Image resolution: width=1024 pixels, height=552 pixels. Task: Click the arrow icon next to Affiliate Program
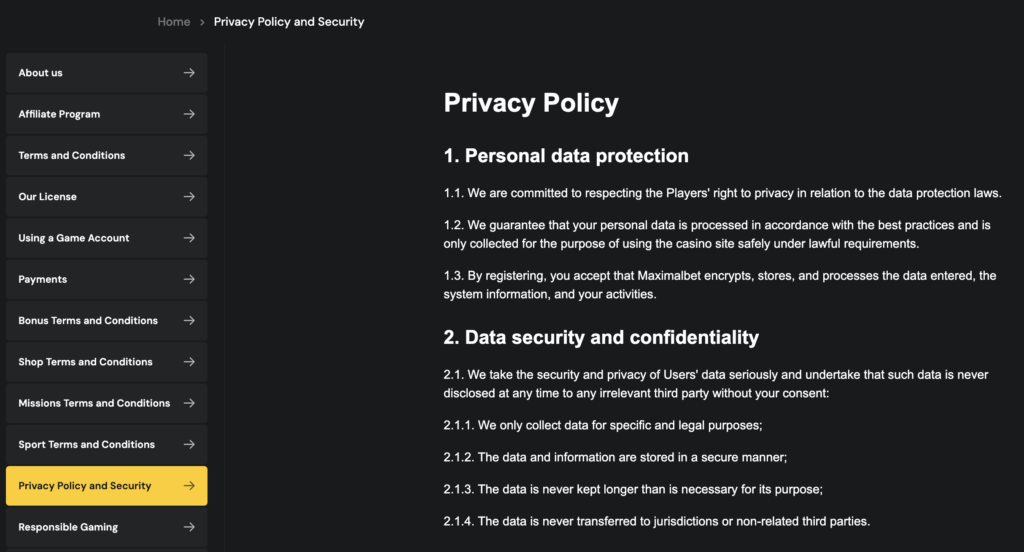pos(189,114)
